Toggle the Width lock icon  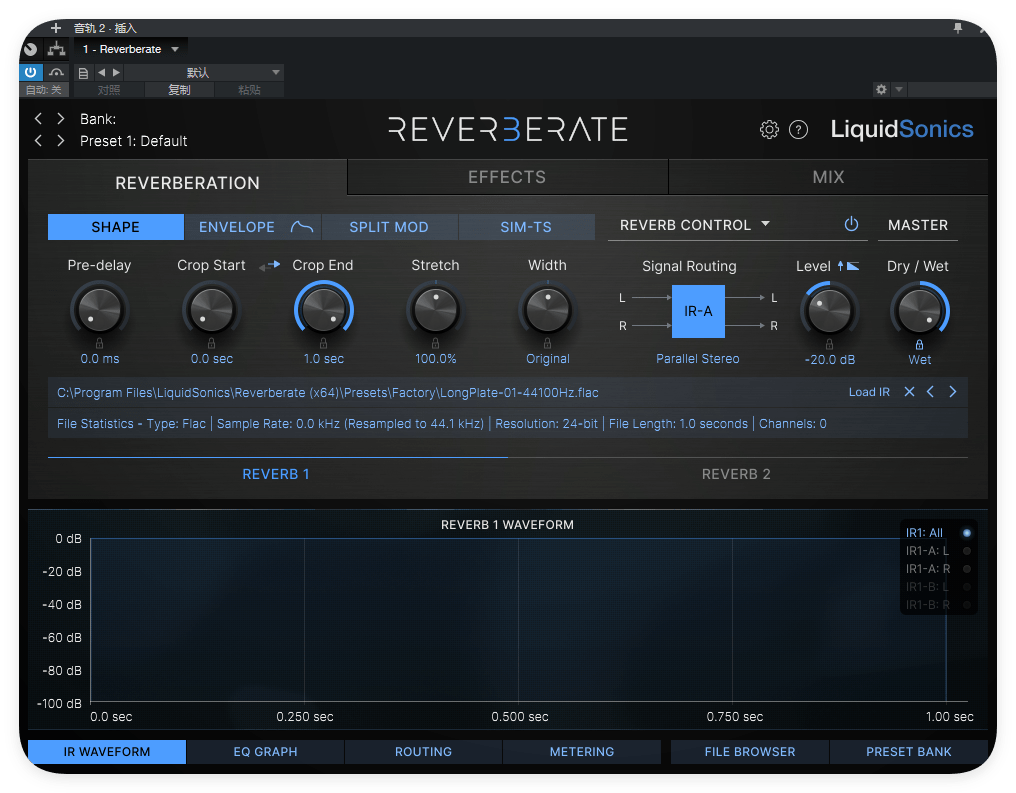548,343
